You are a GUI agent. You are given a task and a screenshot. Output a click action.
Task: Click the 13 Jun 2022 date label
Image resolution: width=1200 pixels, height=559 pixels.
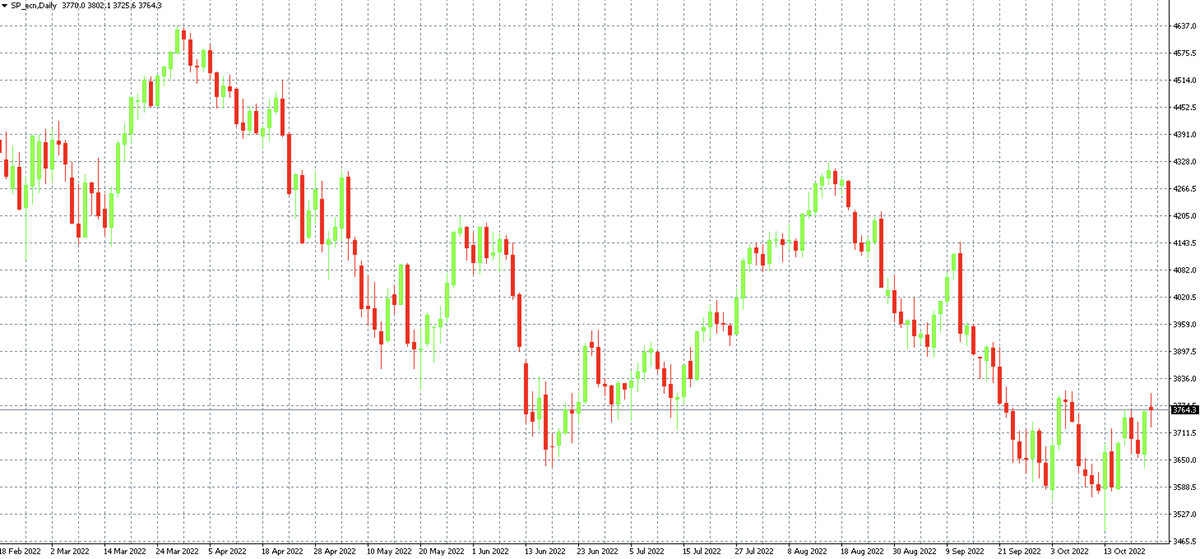(x=546, y=551)
